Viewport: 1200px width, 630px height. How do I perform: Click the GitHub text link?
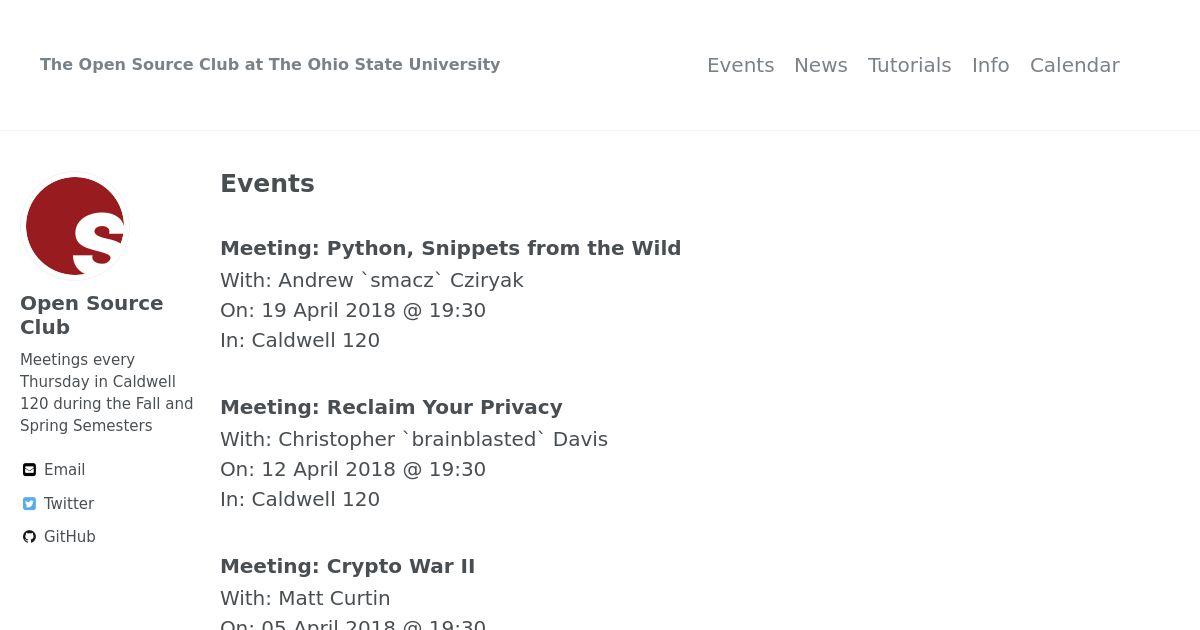coord(70,537)
